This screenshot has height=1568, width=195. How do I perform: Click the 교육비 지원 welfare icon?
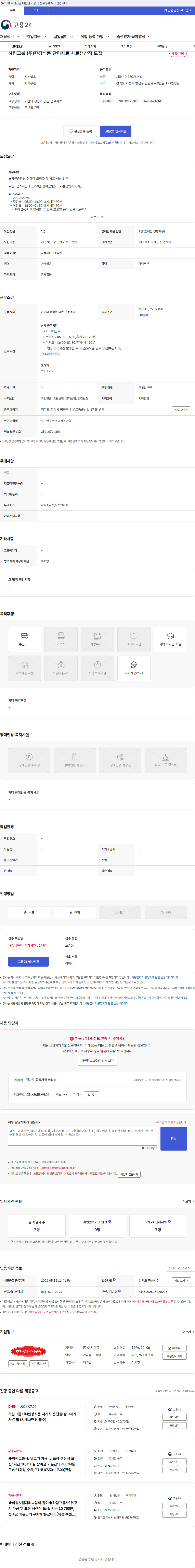coord(134,639)
